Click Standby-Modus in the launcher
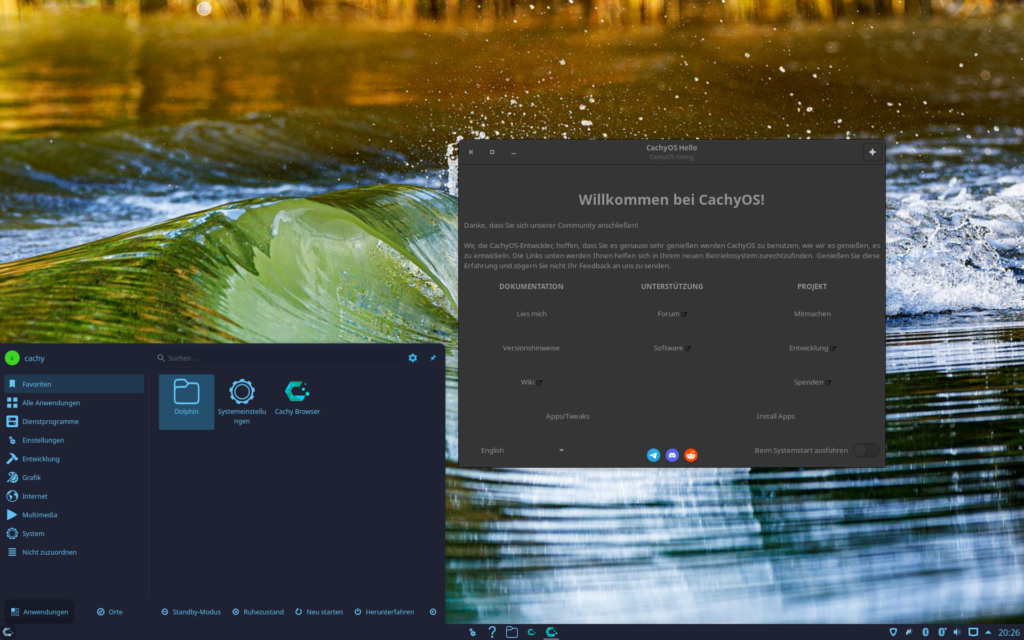This screenshot has width=1024, height=640. (x=191, y=612)
